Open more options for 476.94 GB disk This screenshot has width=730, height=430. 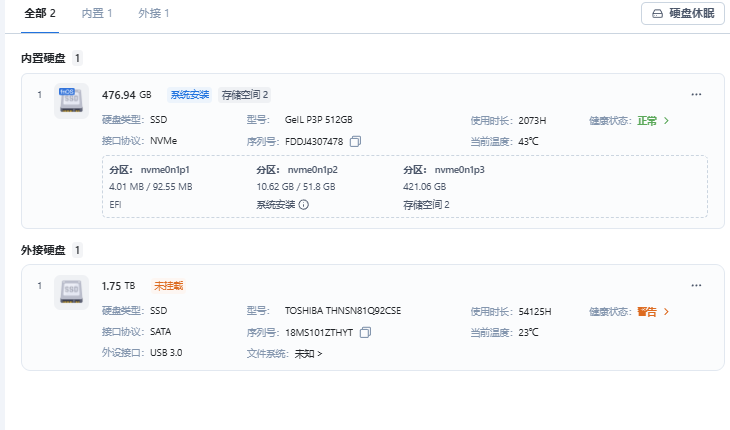696,94
